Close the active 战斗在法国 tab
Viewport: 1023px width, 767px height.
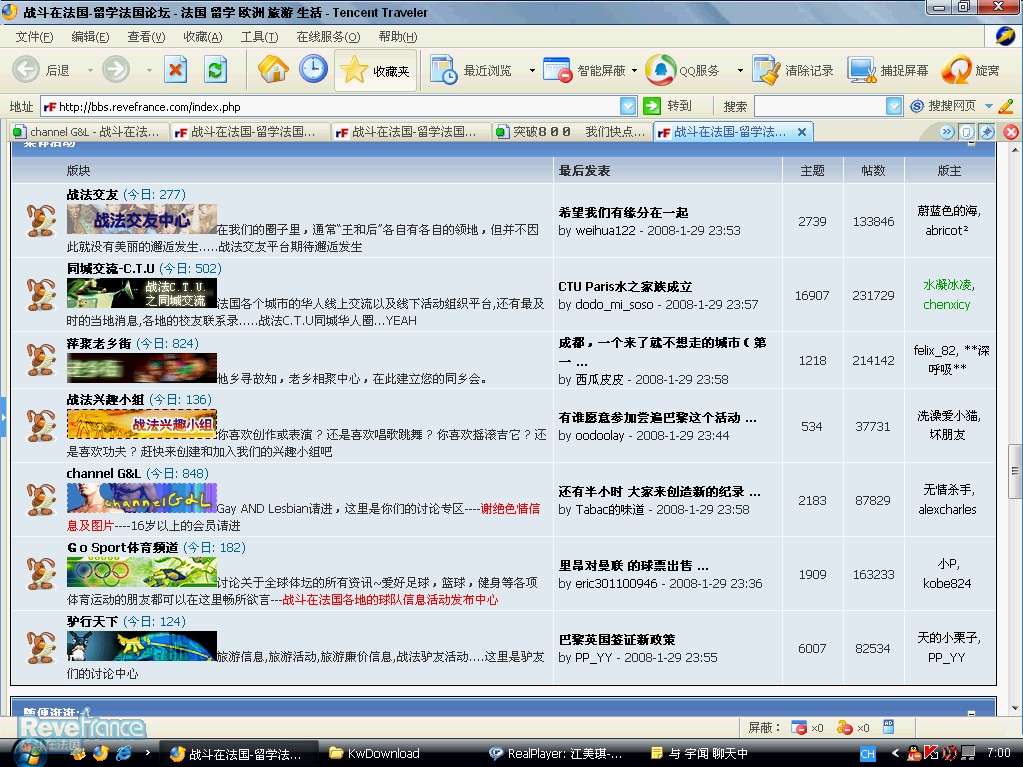pos(802,132)
